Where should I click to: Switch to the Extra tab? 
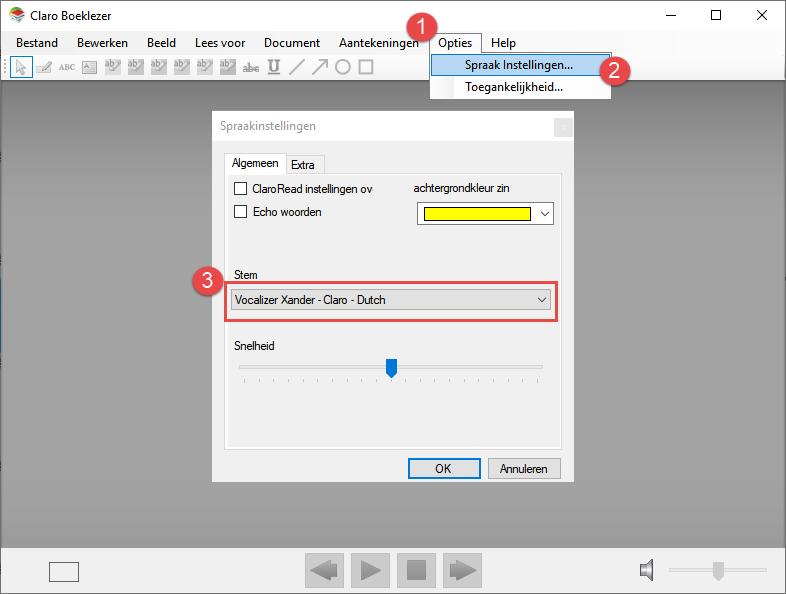coord(302,165)
